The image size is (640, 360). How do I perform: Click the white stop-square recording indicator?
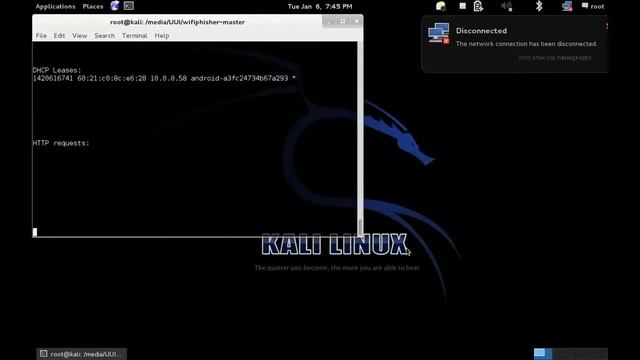(x=462, y=6)
